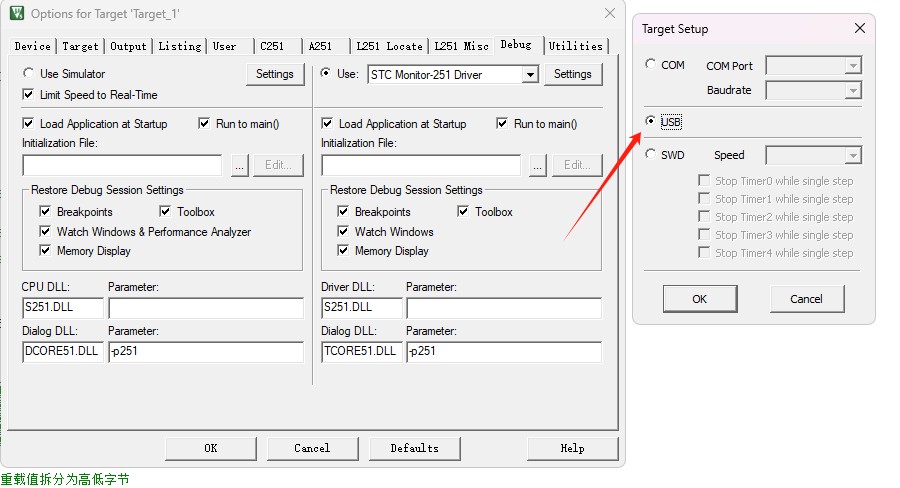Select the Debug tab

click(516, 45)
